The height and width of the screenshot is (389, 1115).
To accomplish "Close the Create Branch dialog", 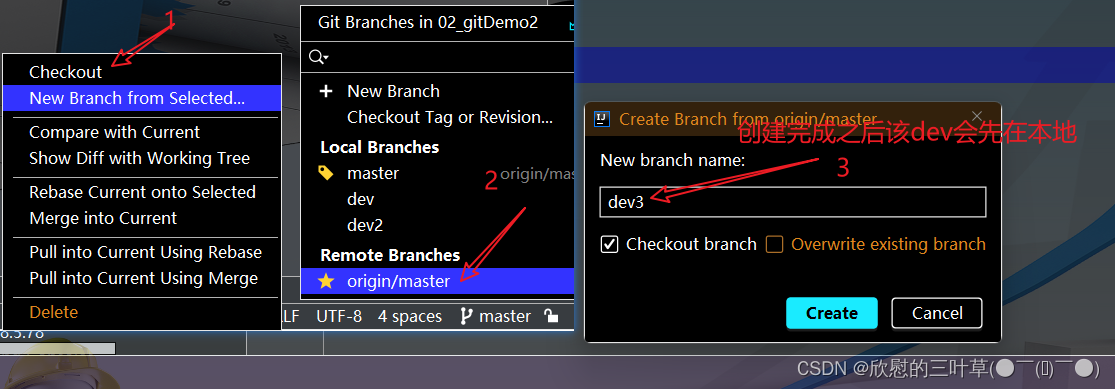I will [977, 116].
